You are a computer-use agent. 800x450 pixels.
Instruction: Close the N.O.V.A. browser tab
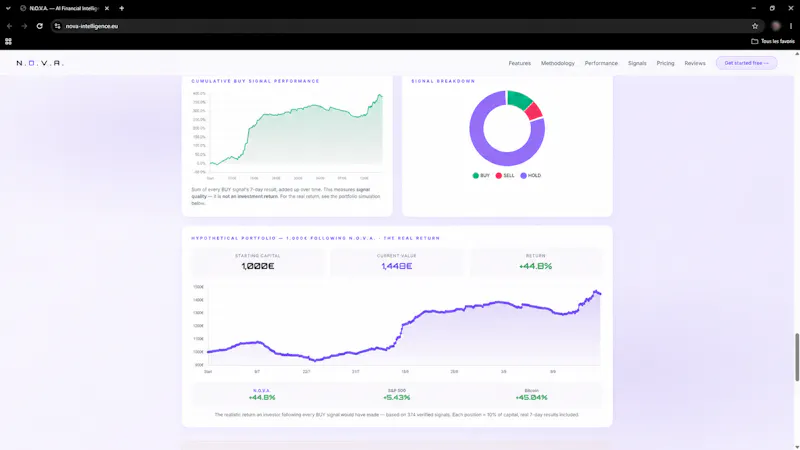[x=107, y=8]
